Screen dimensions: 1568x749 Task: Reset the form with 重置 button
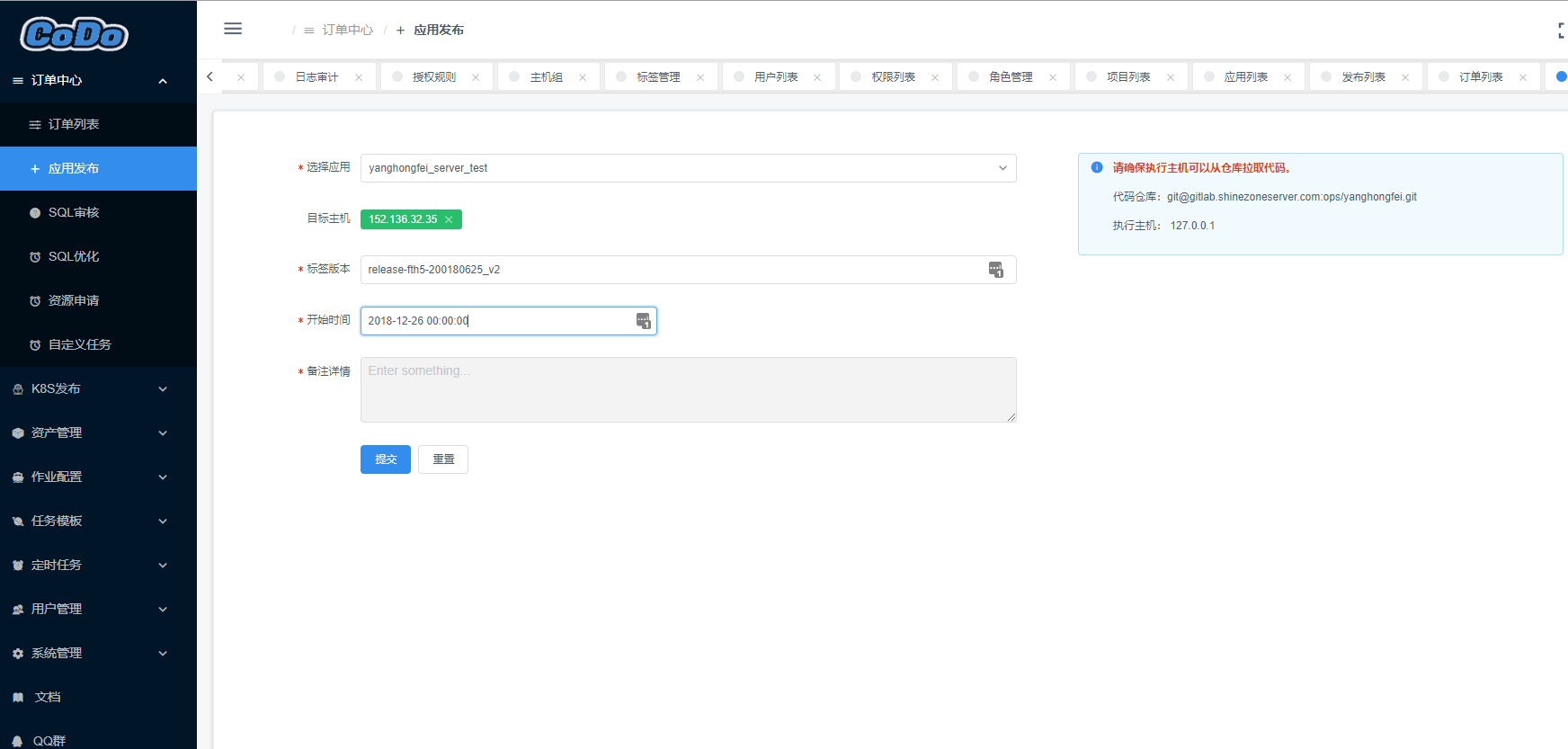click(x=443, y=459)
